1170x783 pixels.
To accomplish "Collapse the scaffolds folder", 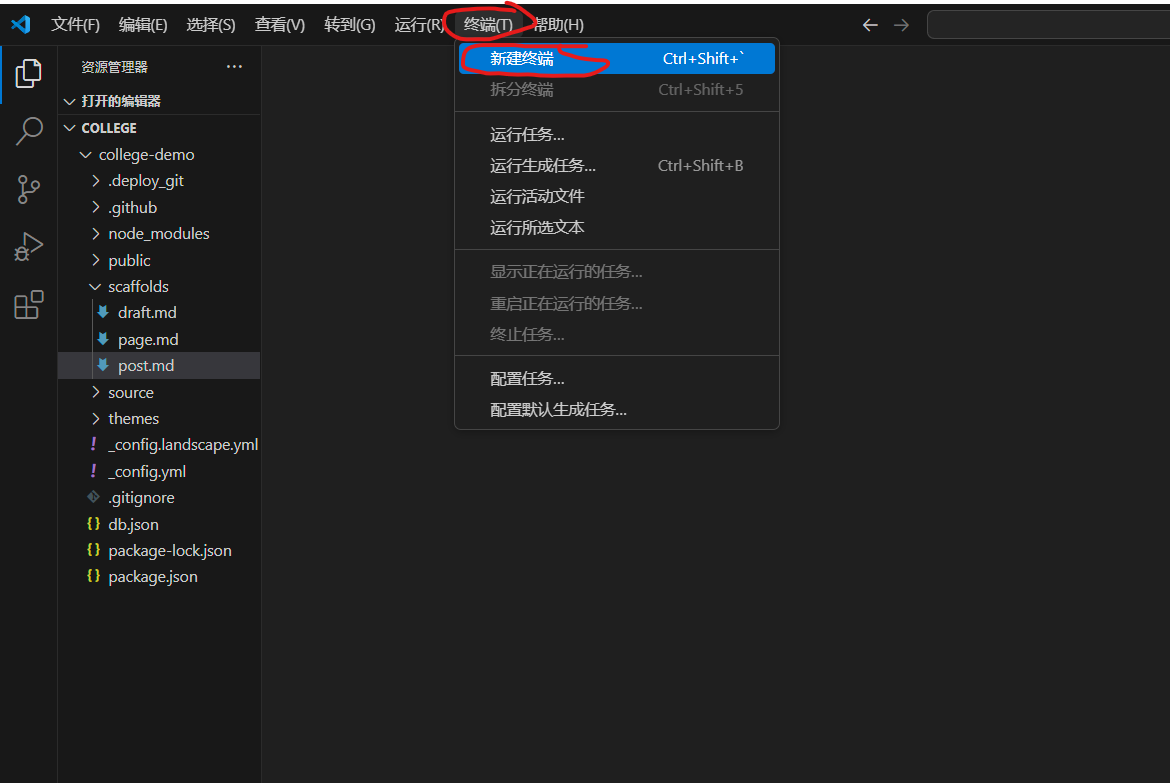I will pyautogui.click(x=138, y=286).
